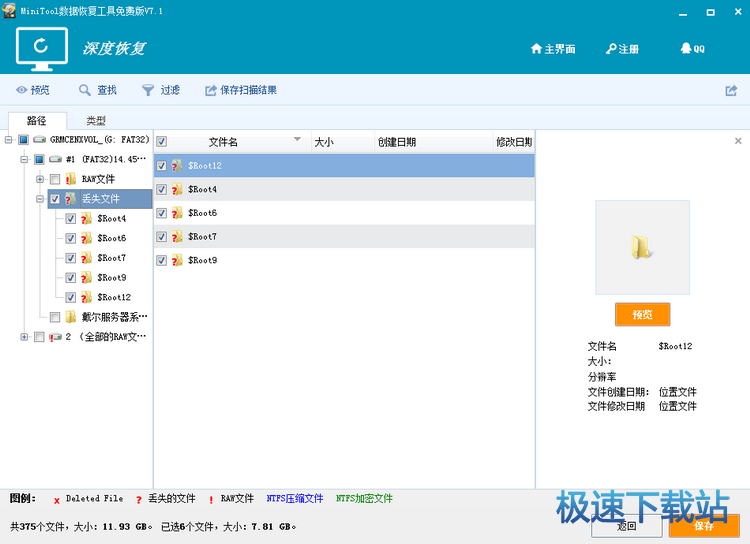This screenshot has width=750, height=544.
Task: Click $Root9 folder icon in tree
Action: point(86,278)
